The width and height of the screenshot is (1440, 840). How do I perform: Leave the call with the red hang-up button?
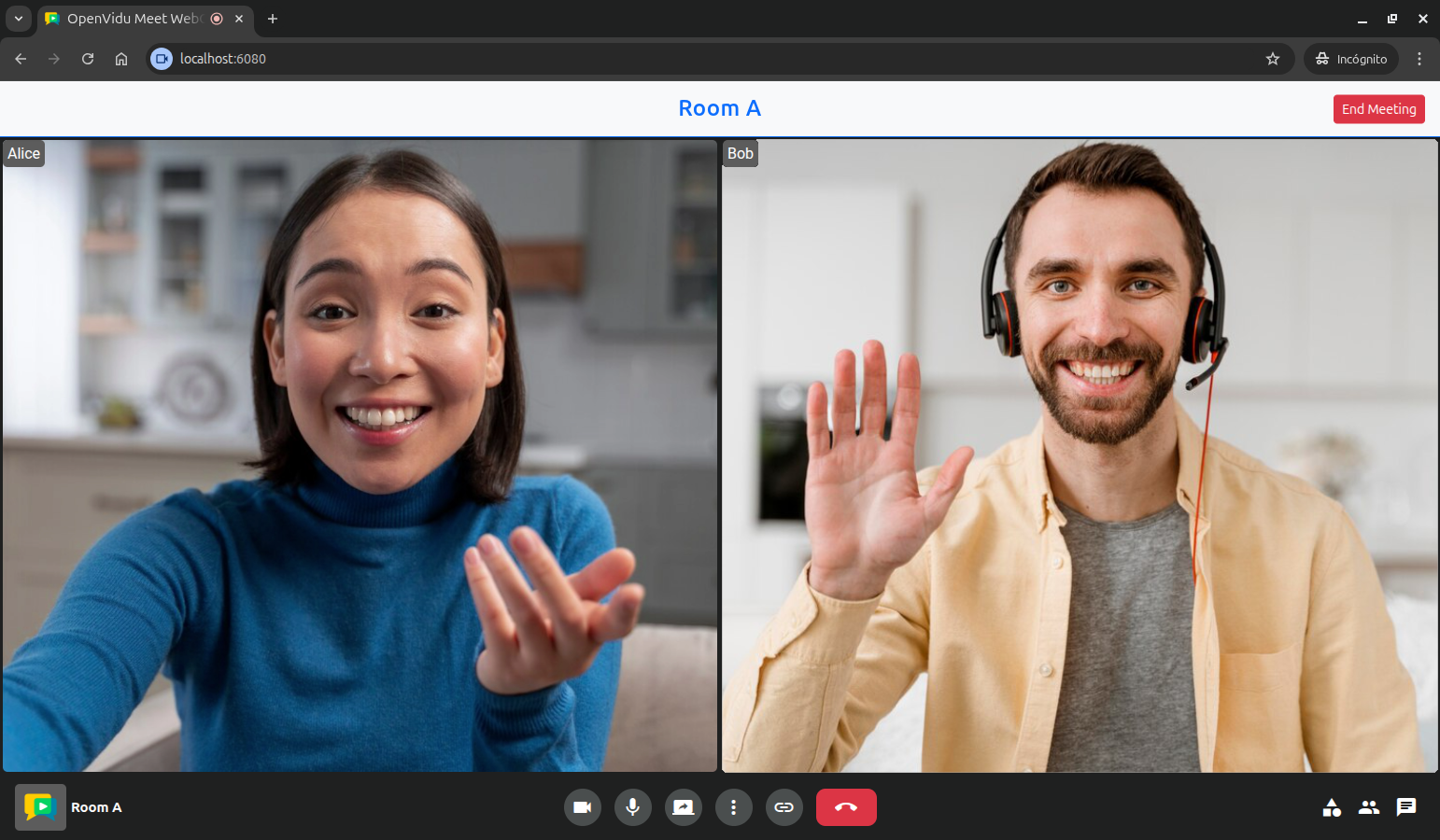pos(846,807)
